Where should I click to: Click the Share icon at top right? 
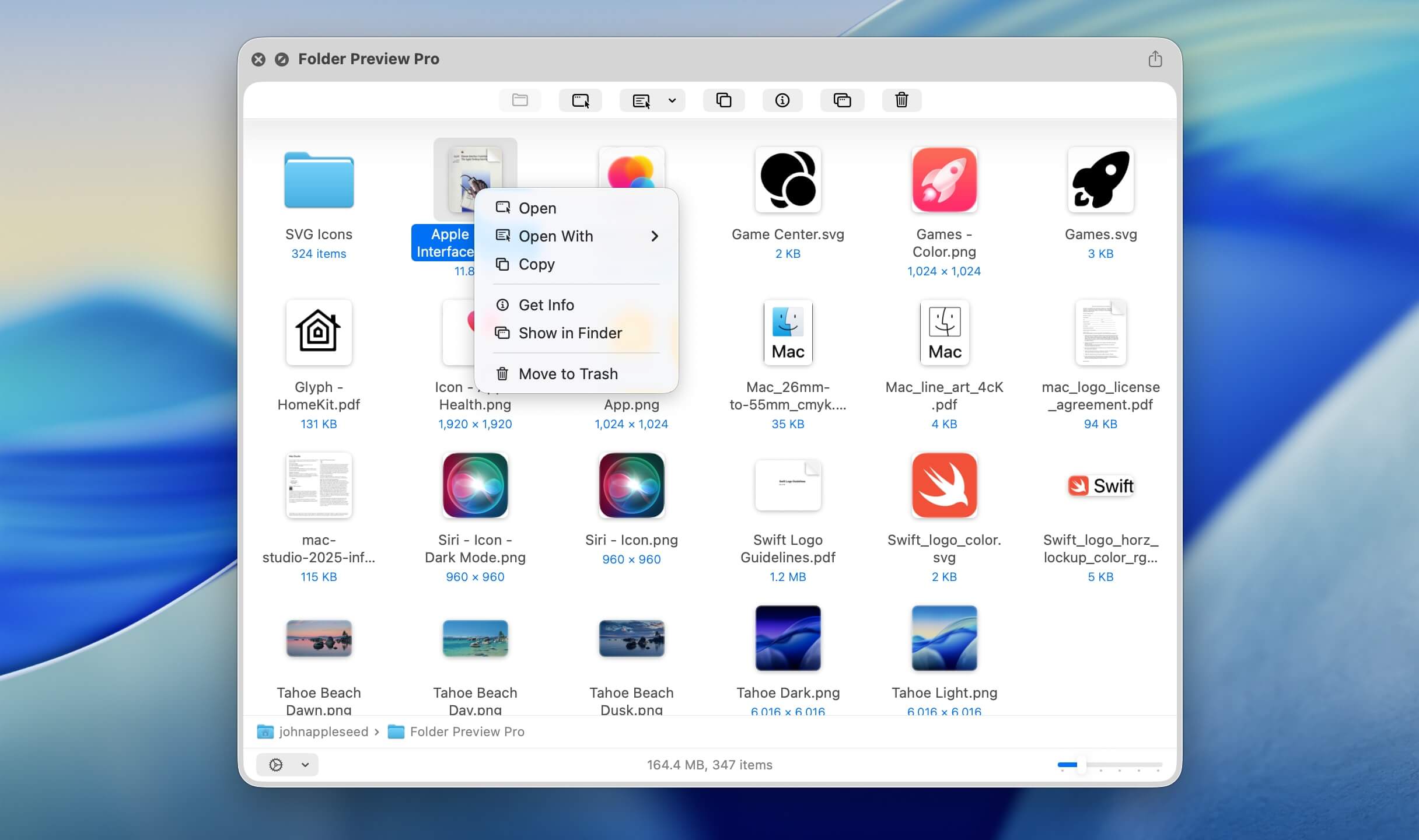(x=1155, y=58)
